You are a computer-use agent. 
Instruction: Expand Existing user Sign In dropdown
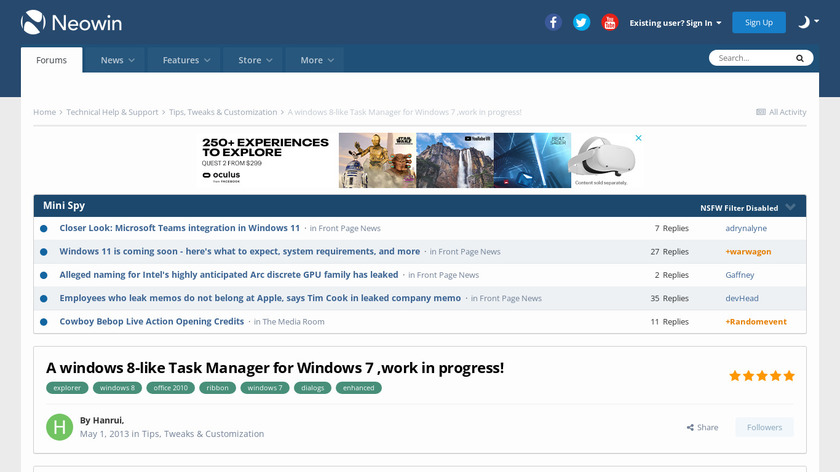tap(676, 23)
